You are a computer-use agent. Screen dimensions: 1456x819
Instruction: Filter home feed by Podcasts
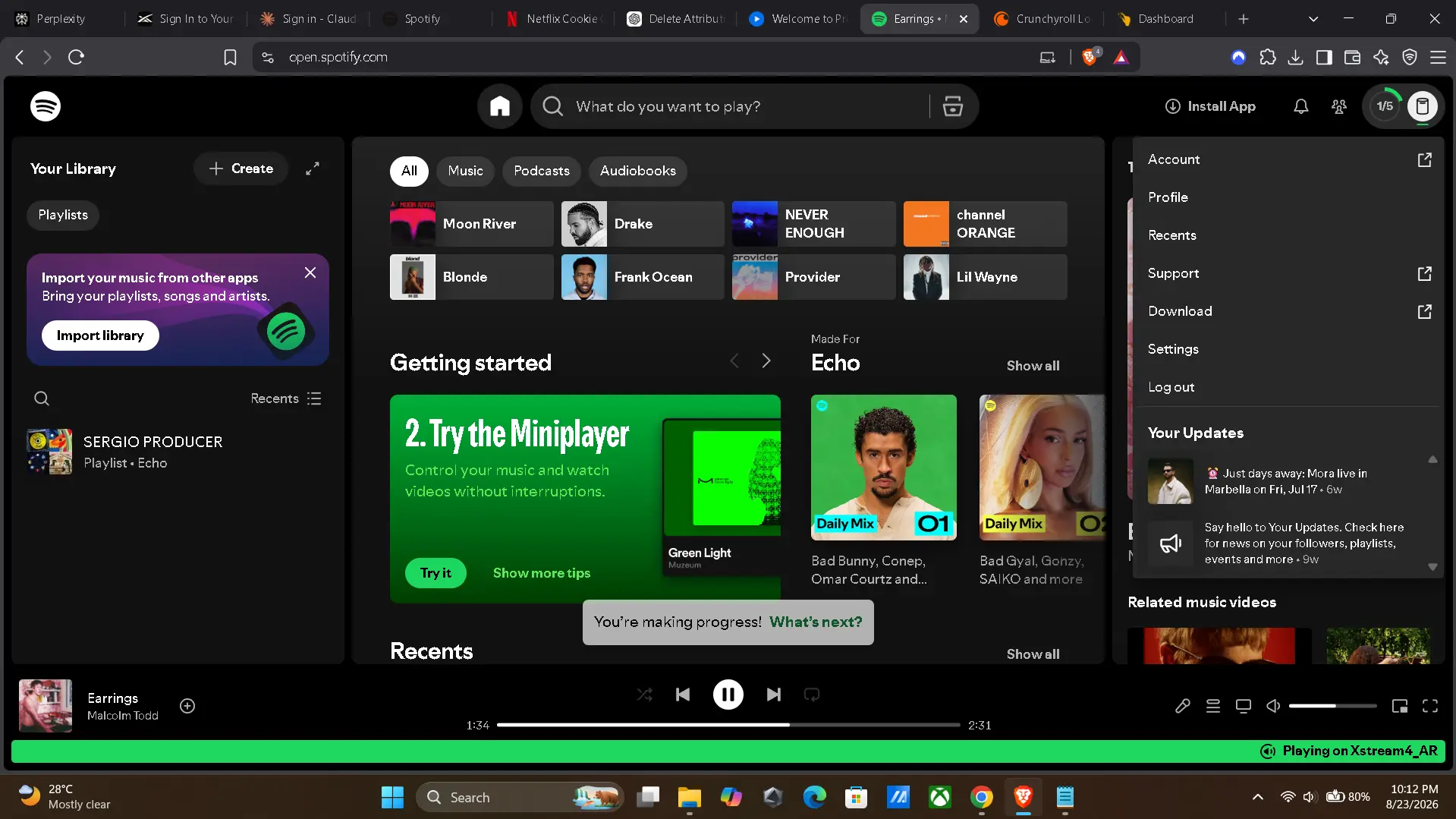(x=542, y=171)
